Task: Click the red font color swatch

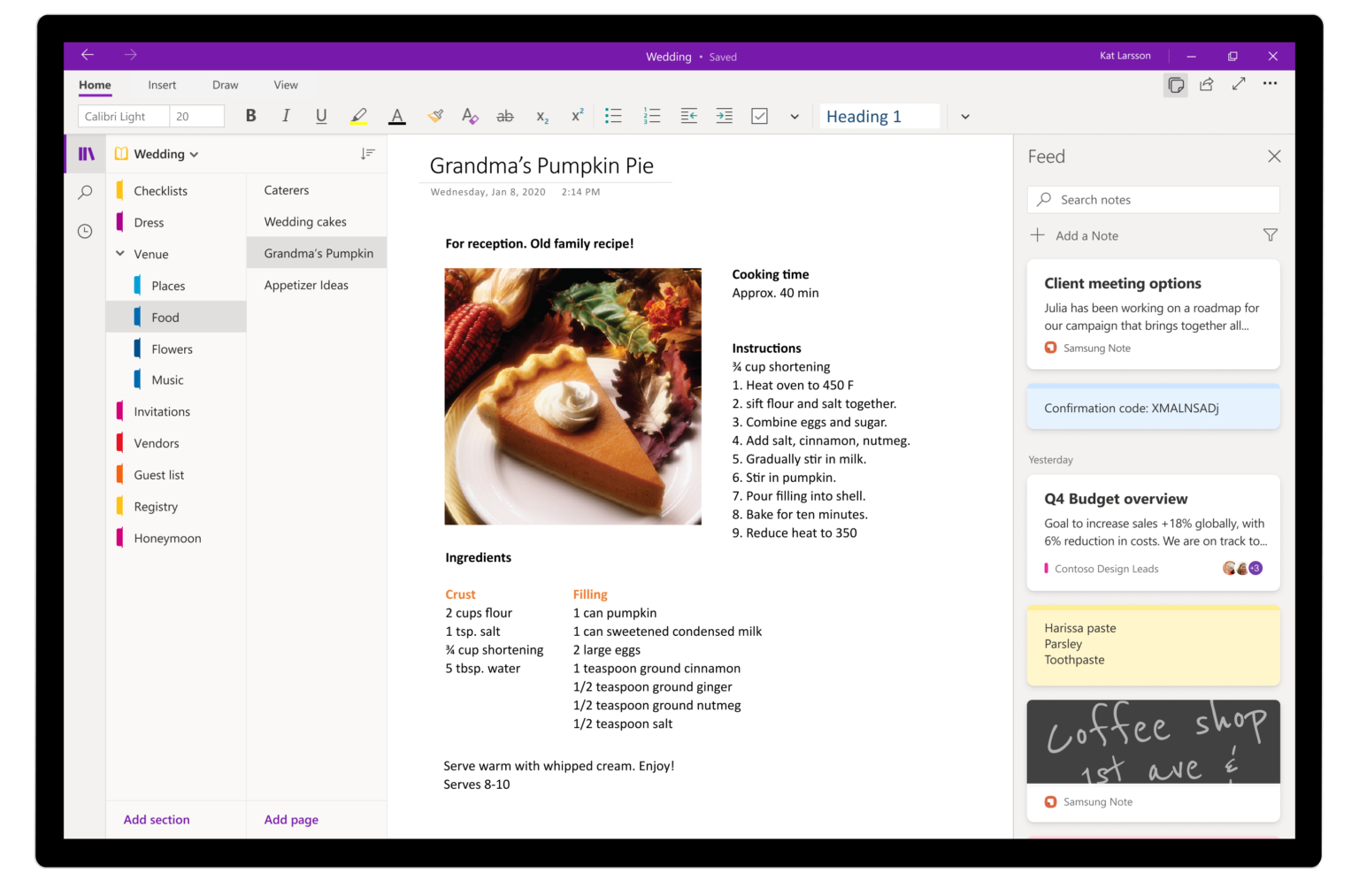Action: pyautogui.click(x=396, y=116)
